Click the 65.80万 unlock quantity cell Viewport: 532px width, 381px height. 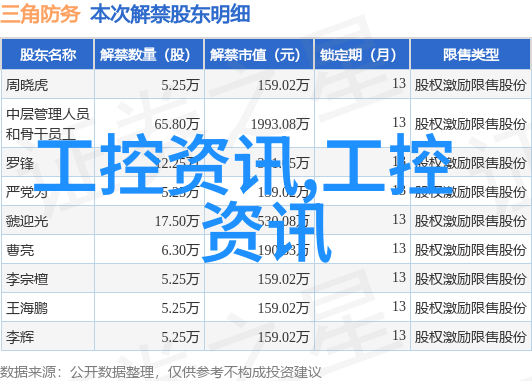click(176, 124)
